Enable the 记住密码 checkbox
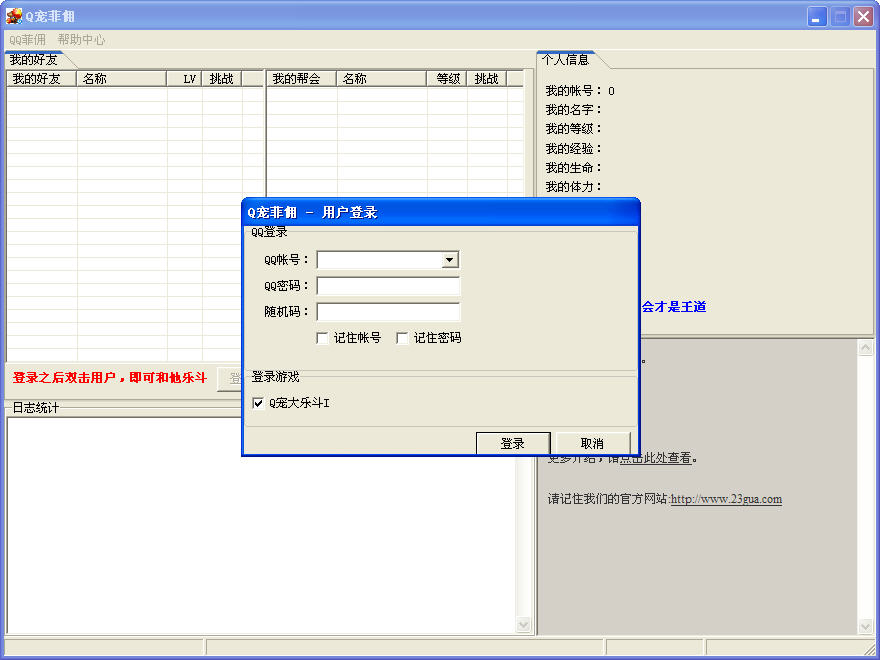The height and width of the screenshot is (660, 880). click(x=402, y=338)
